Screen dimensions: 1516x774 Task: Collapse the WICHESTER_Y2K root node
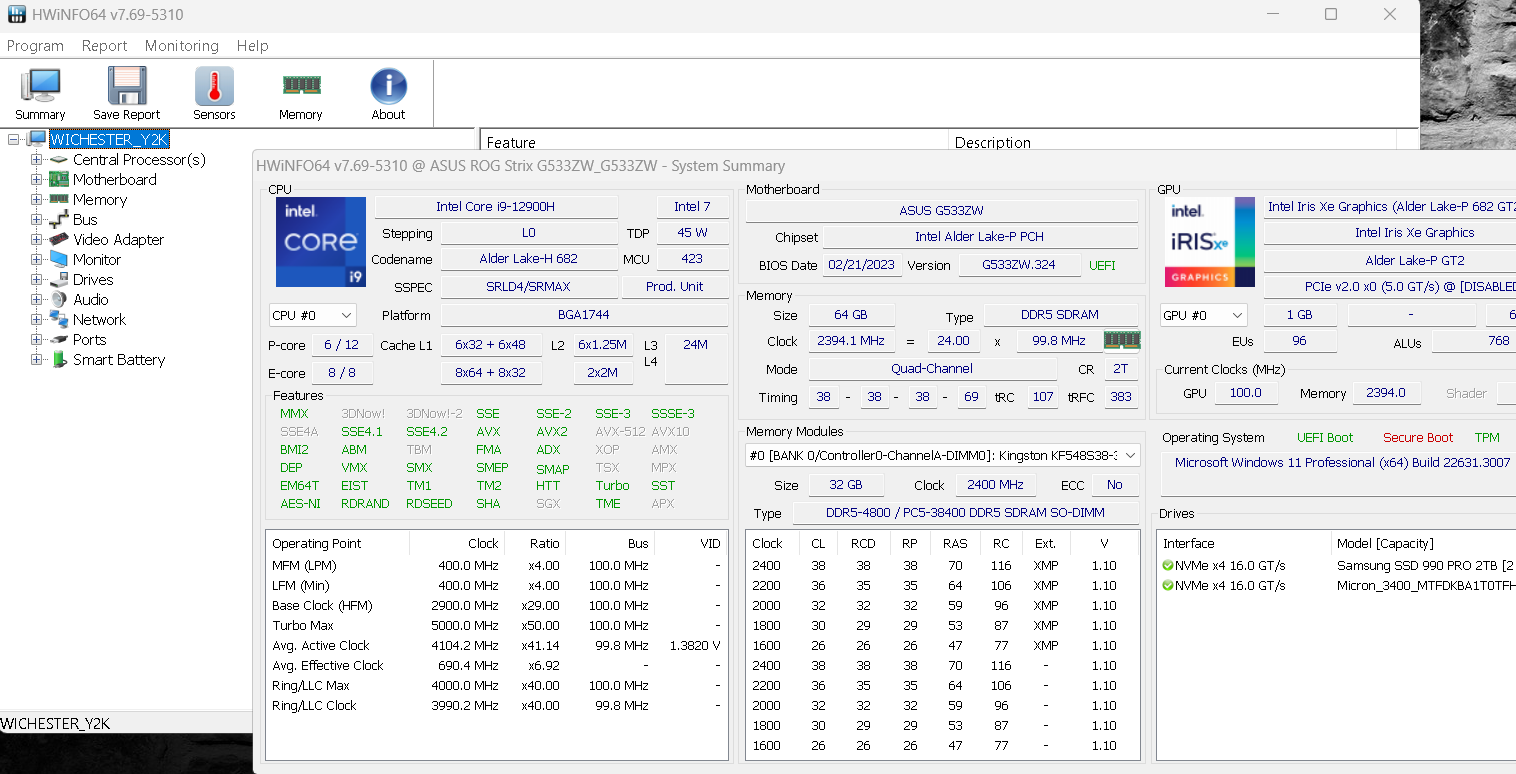click(x=14, y=139)
